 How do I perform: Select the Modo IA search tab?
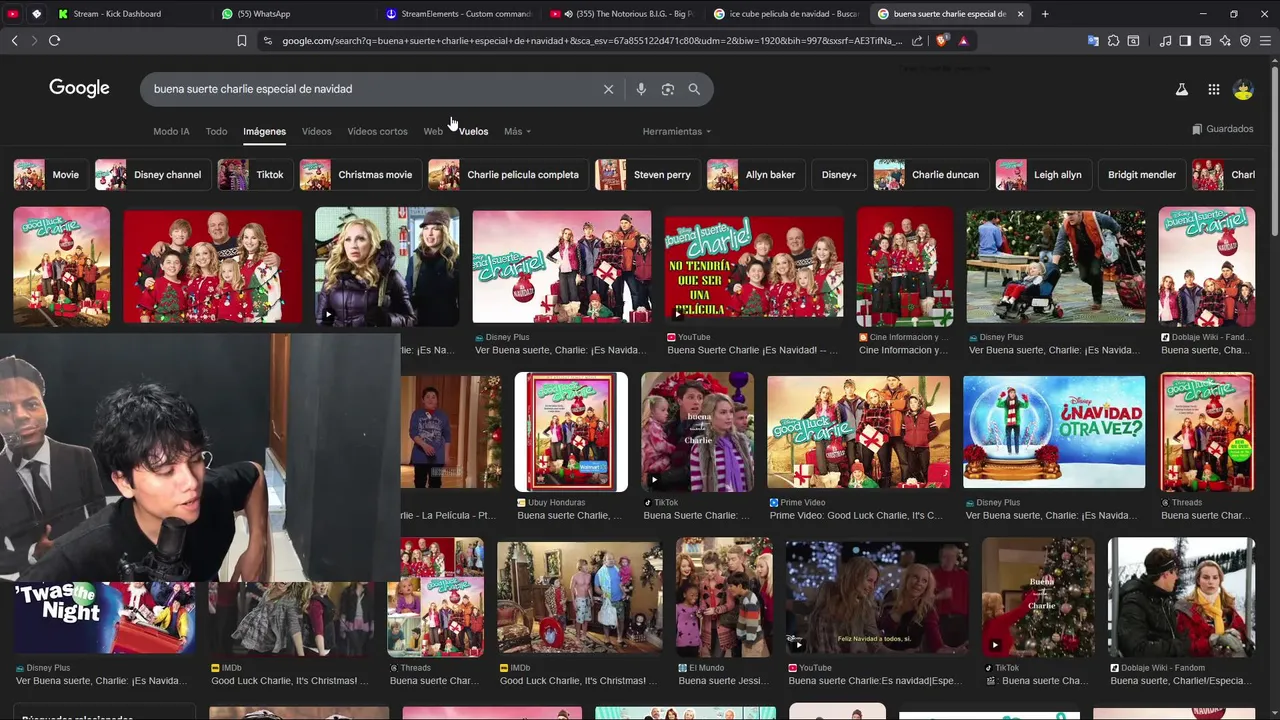coord(171,131)
